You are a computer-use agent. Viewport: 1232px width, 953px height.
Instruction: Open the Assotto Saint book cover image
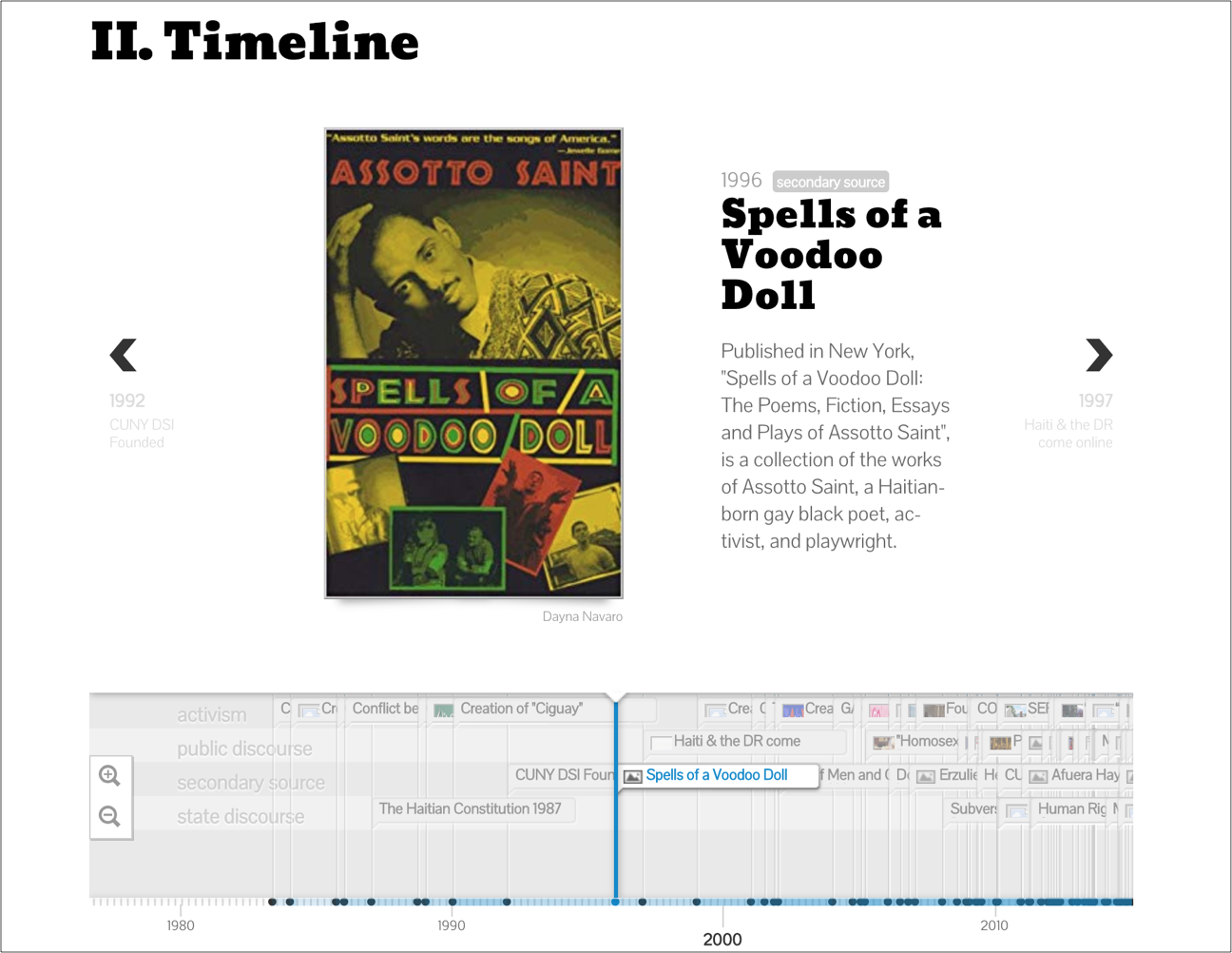(x=473, y=363)
